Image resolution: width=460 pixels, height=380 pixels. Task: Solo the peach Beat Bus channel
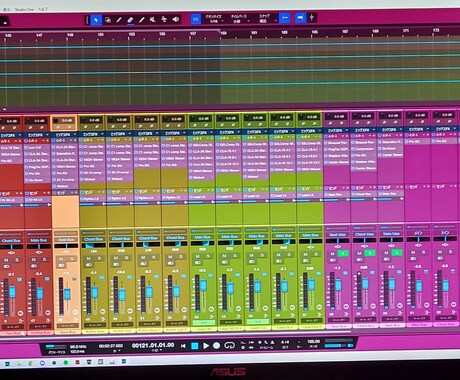pos(71,259)
